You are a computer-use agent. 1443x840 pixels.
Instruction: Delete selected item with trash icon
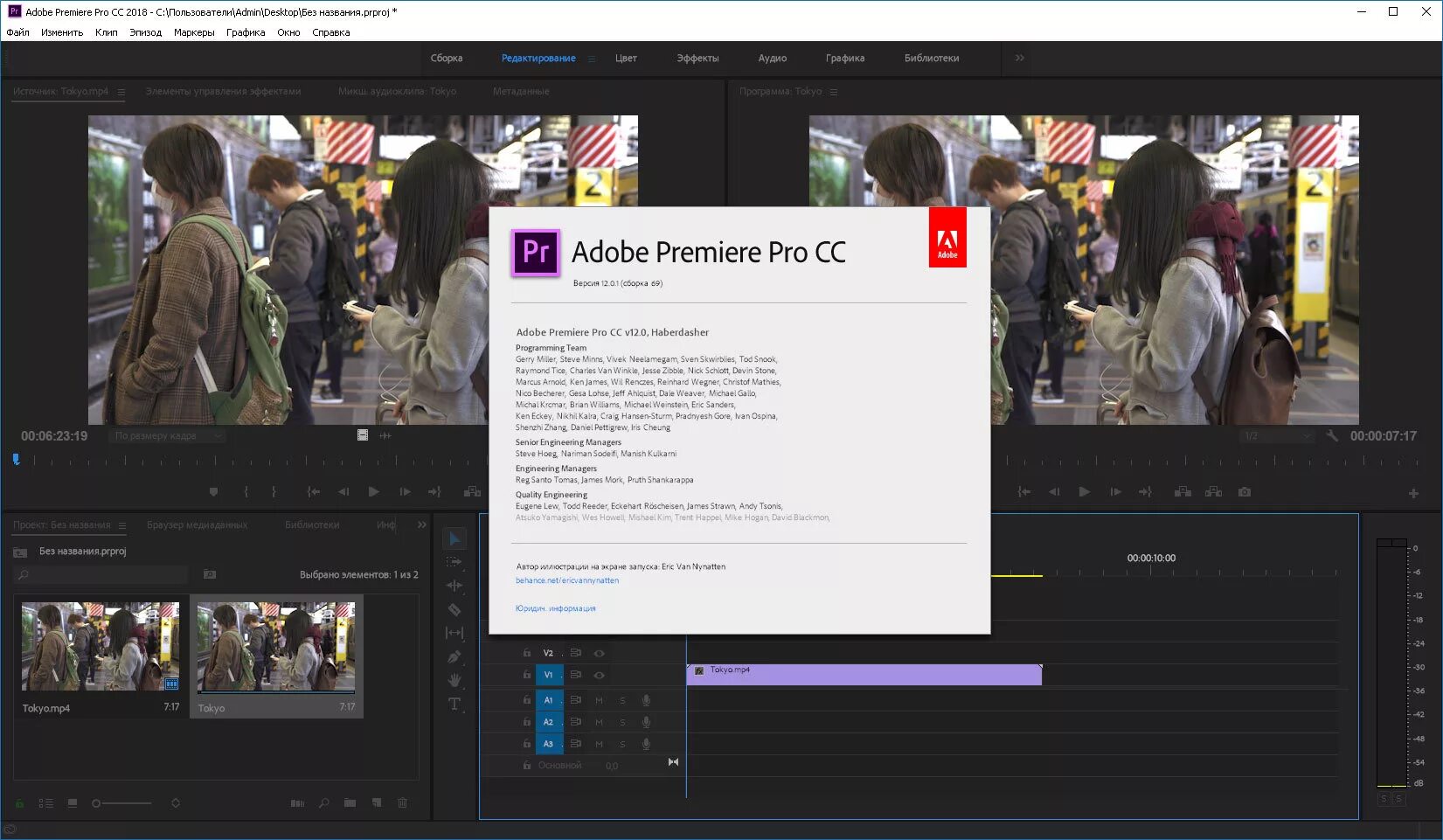[403, 803]
